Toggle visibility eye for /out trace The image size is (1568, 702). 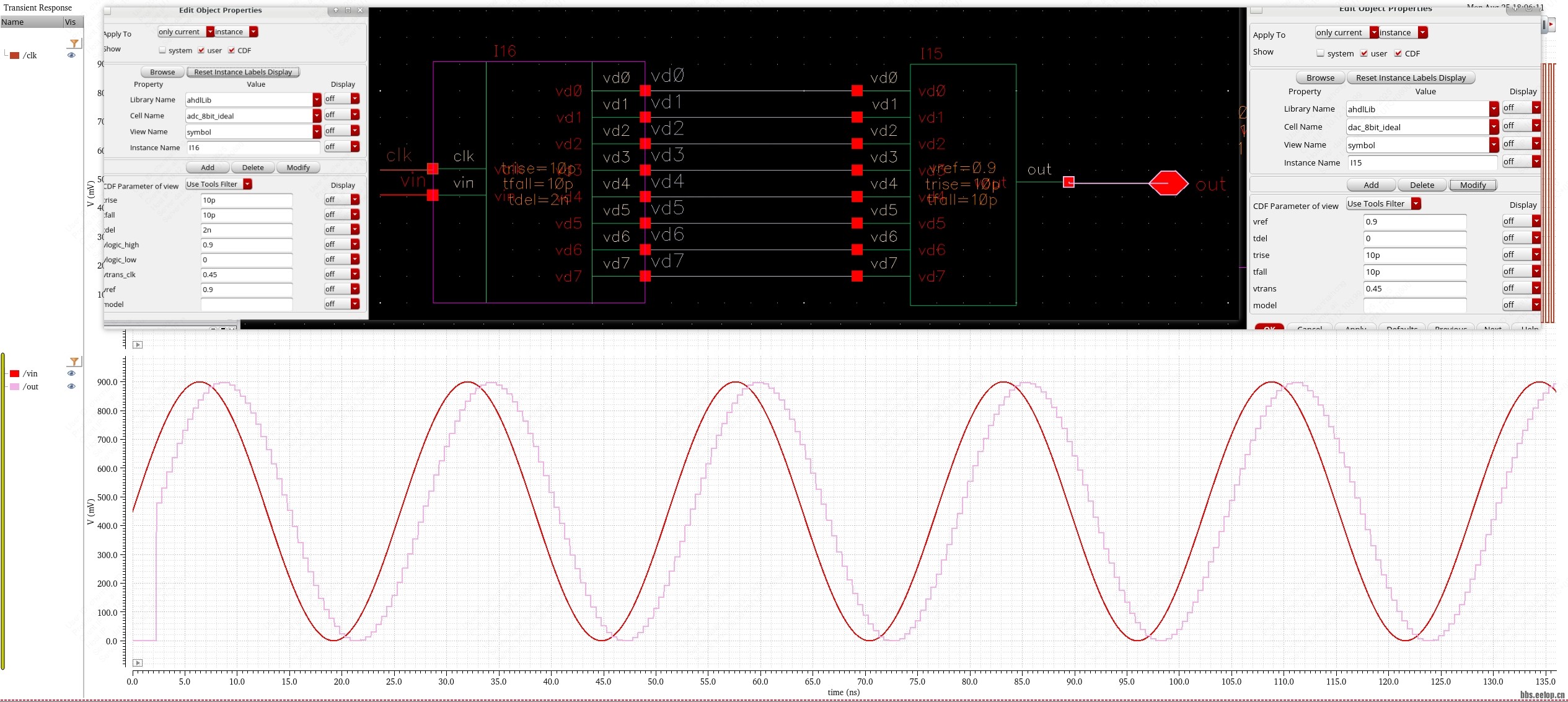(x=71, y=386)
